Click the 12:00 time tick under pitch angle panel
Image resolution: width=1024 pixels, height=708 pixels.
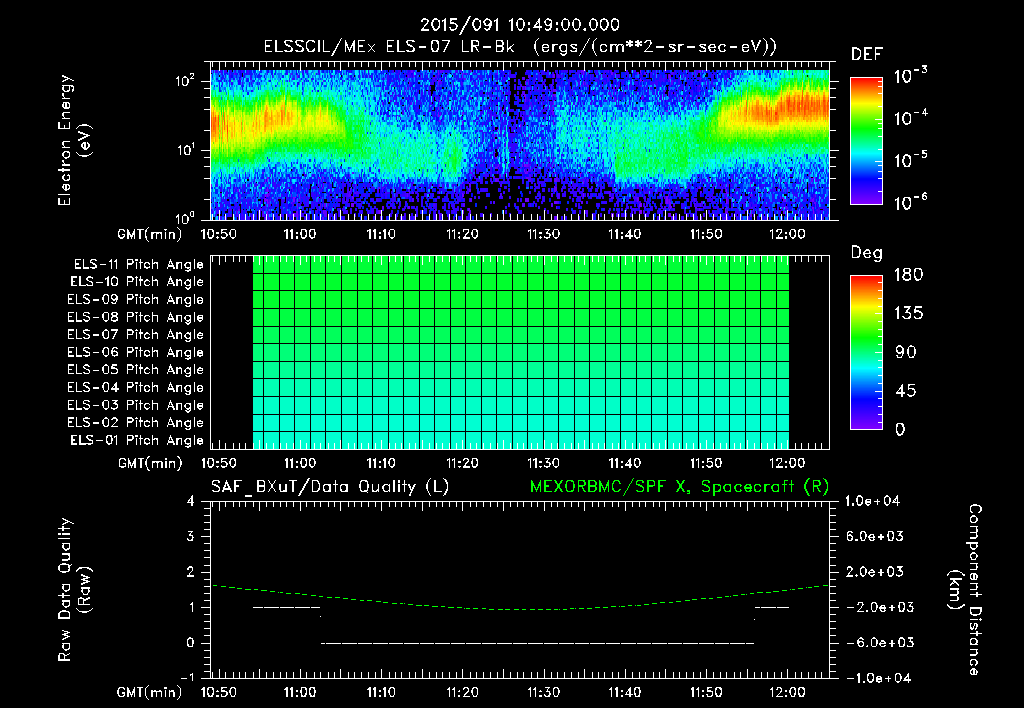(x=787, y=464)
